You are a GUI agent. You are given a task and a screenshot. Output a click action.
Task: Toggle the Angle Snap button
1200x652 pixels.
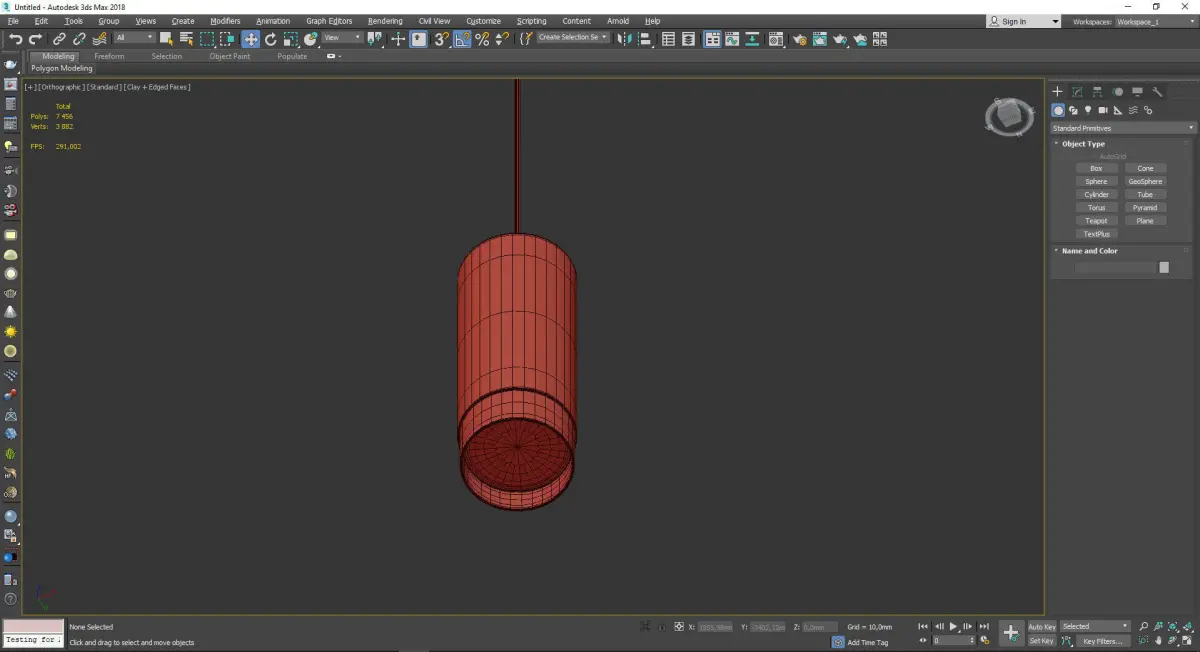click(x=462, y=39)
